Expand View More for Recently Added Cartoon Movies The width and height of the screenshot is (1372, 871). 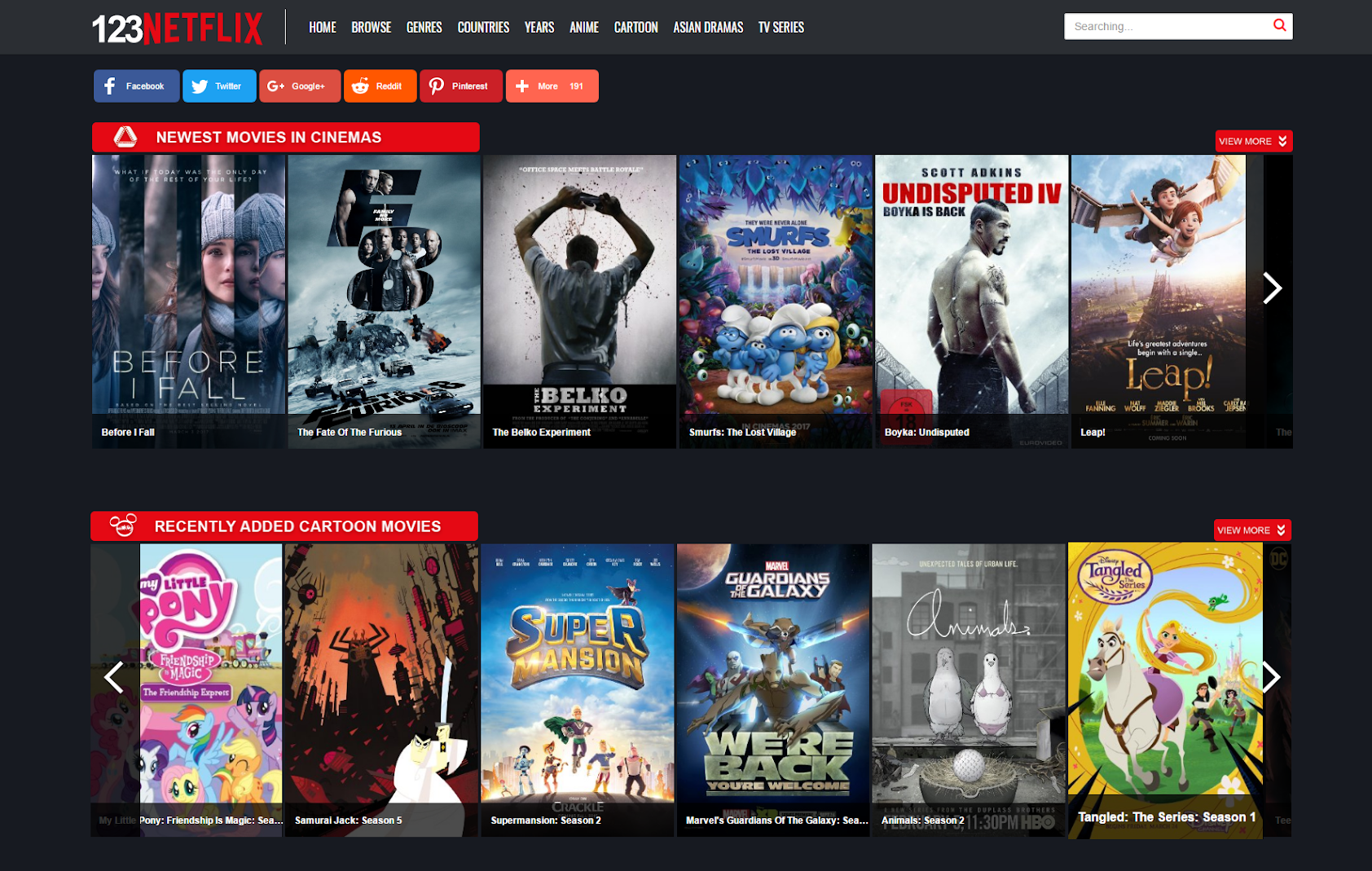[1251, 530]
